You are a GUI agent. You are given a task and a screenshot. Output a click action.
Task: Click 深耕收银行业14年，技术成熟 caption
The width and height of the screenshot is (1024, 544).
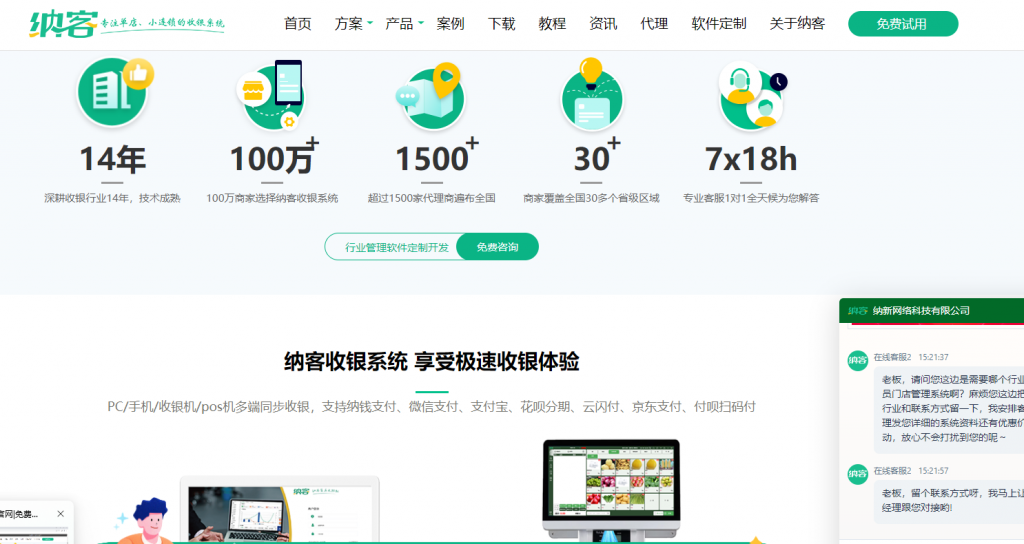112,198
